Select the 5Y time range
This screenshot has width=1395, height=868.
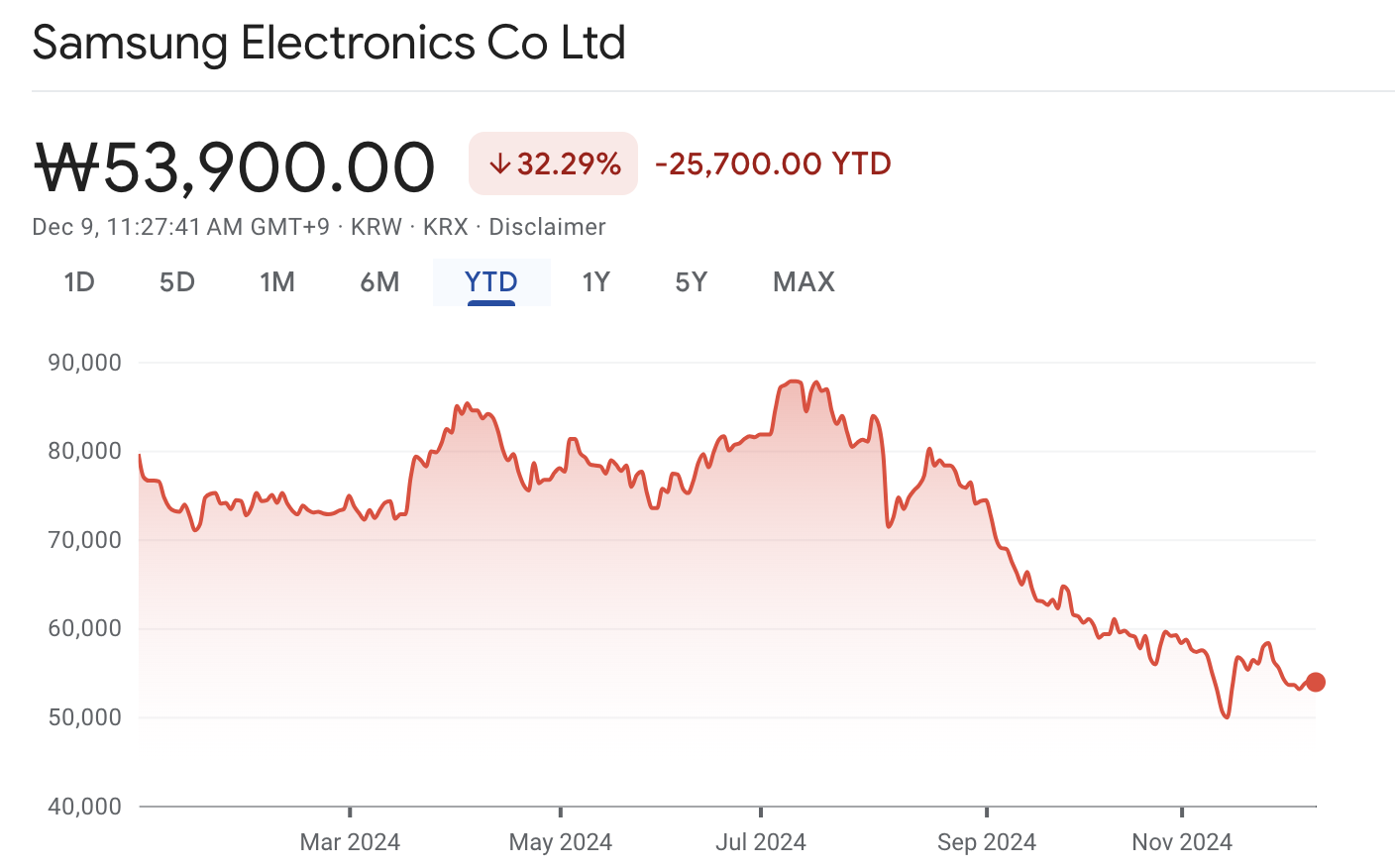[x=691, y=282]
